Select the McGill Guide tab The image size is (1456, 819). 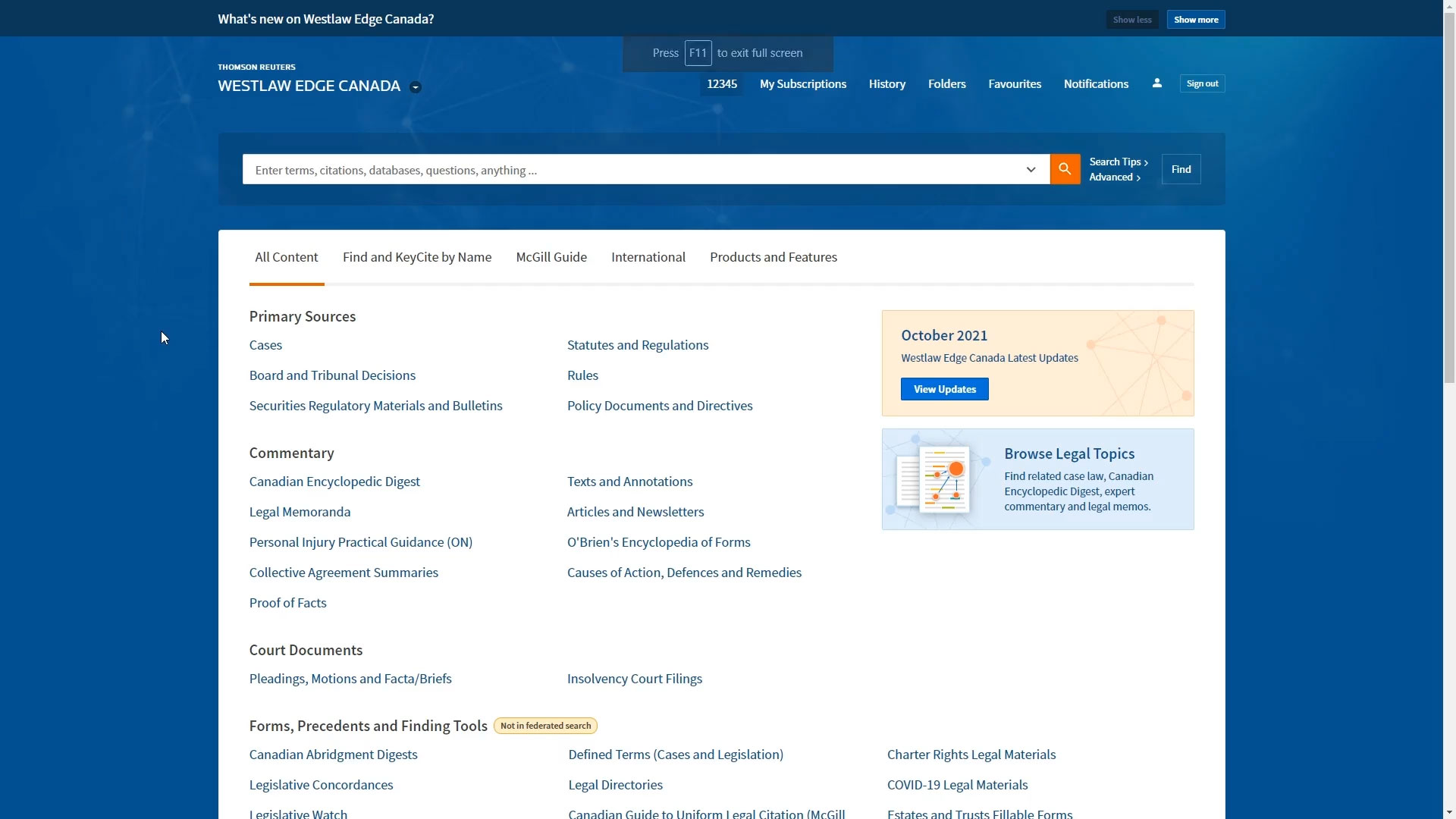point(551,257)
